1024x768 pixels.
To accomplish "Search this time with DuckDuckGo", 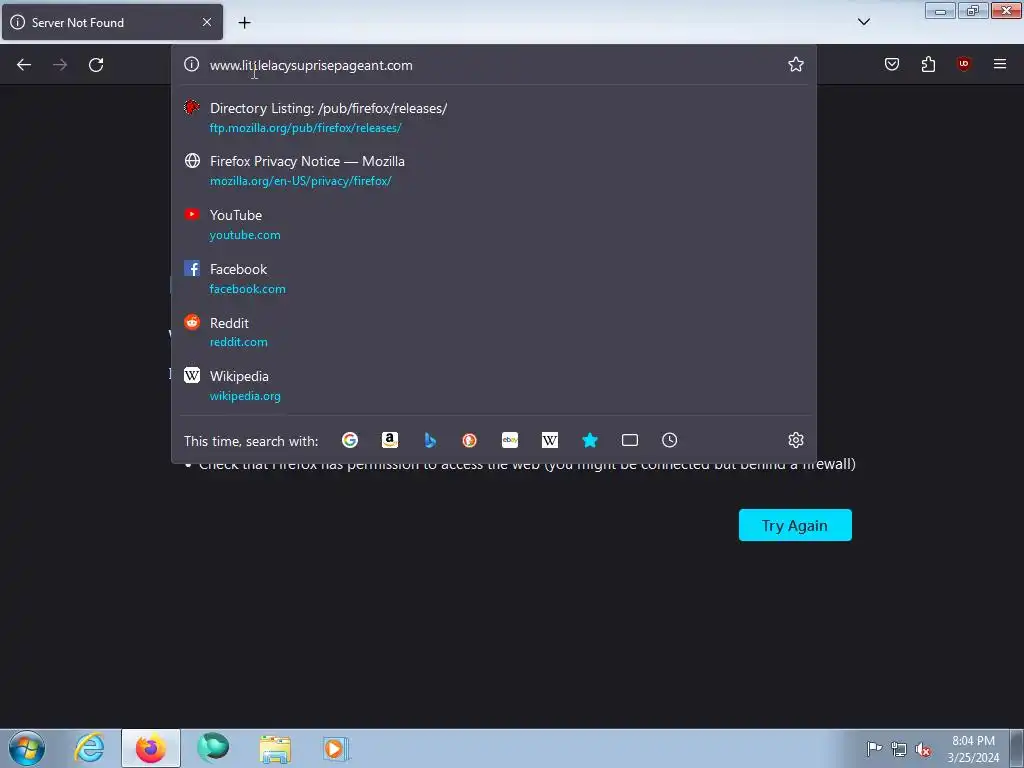I will (470, 440).
